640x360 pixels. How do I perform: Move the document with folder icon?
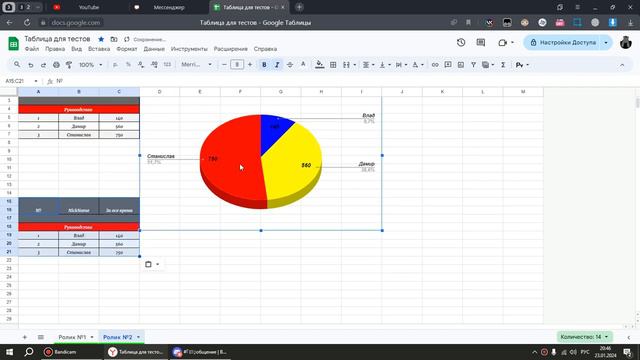tap(114, 39)
